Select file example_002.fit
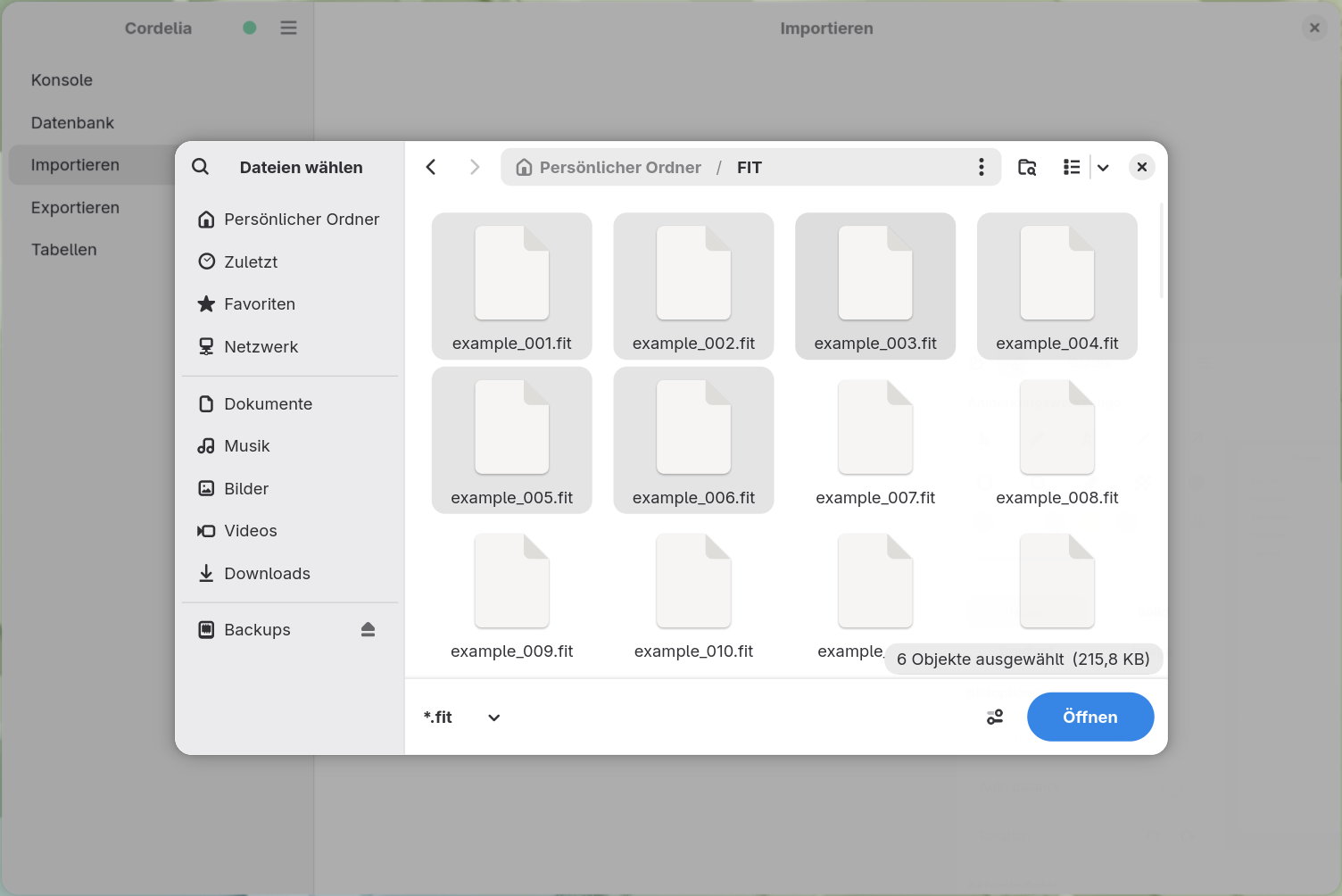 point(693,286)
